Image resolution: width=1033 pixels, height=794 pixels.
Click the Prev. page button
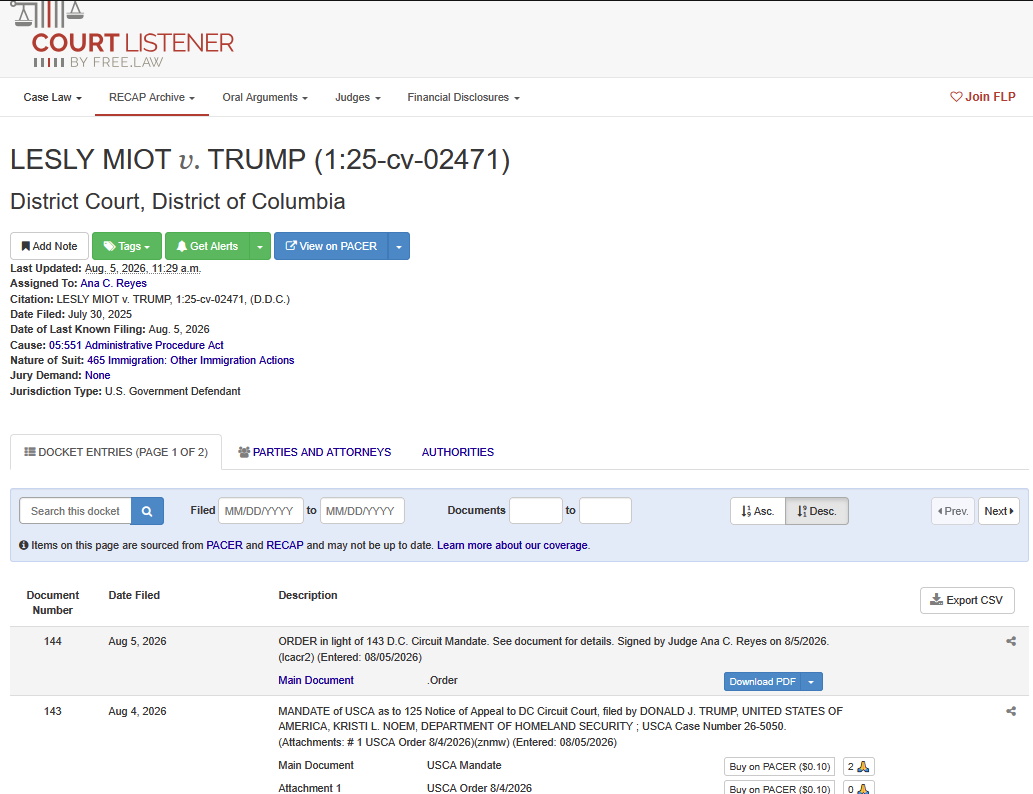click(x=953, y=511)
